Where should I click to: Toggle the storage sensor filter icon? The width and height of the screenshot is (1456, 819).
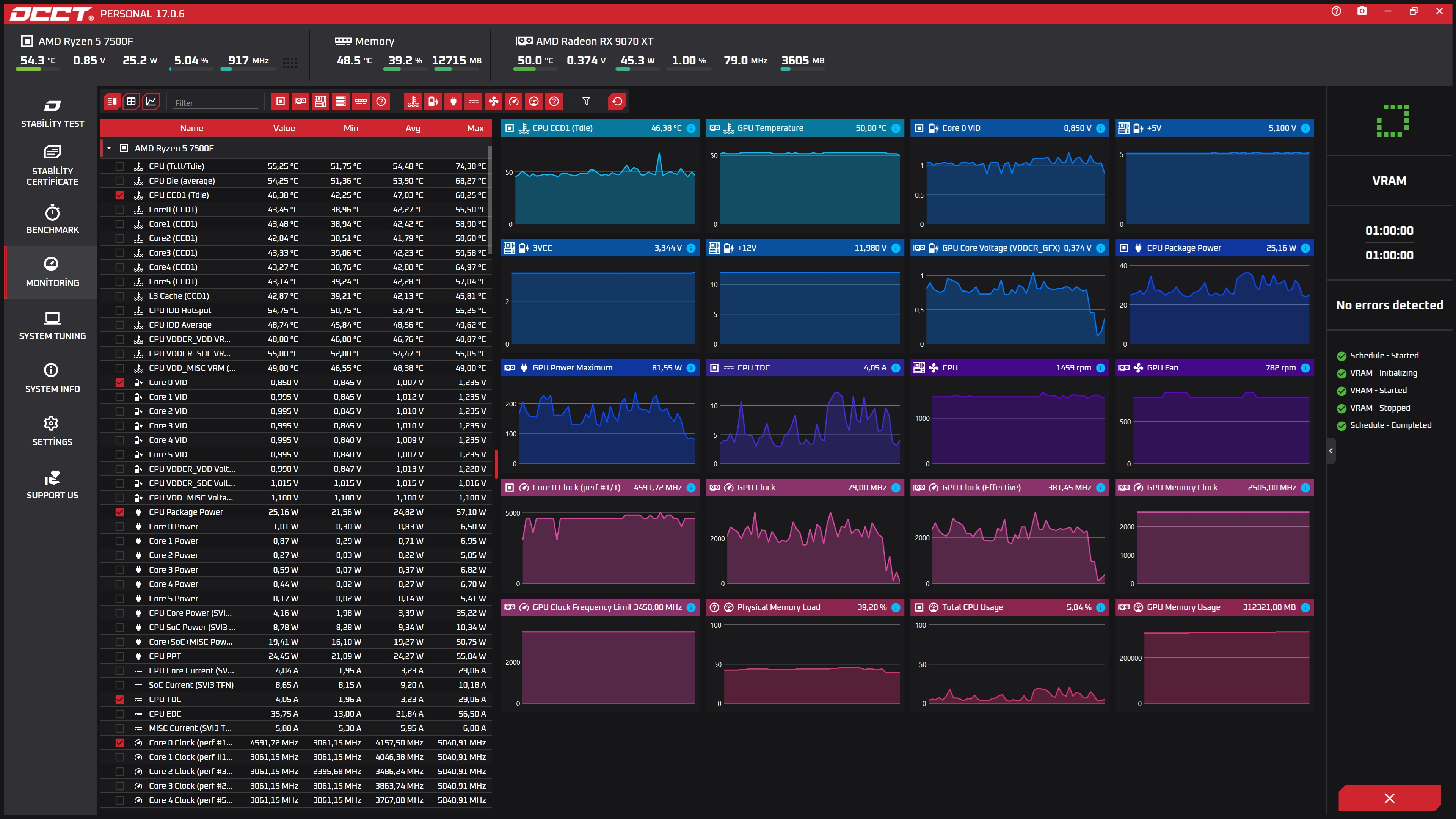tap(341, 102)
